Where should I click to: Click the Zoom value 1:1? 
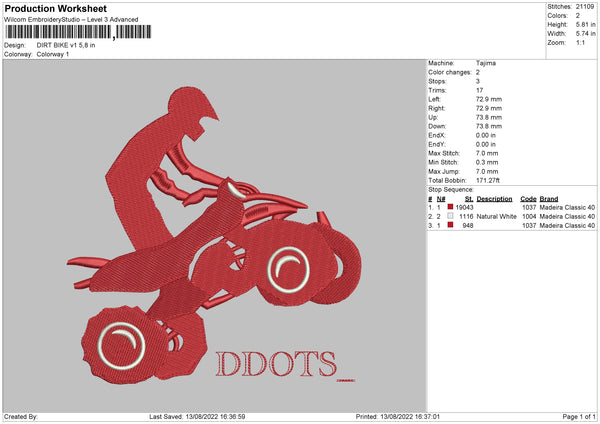(582, 44)
